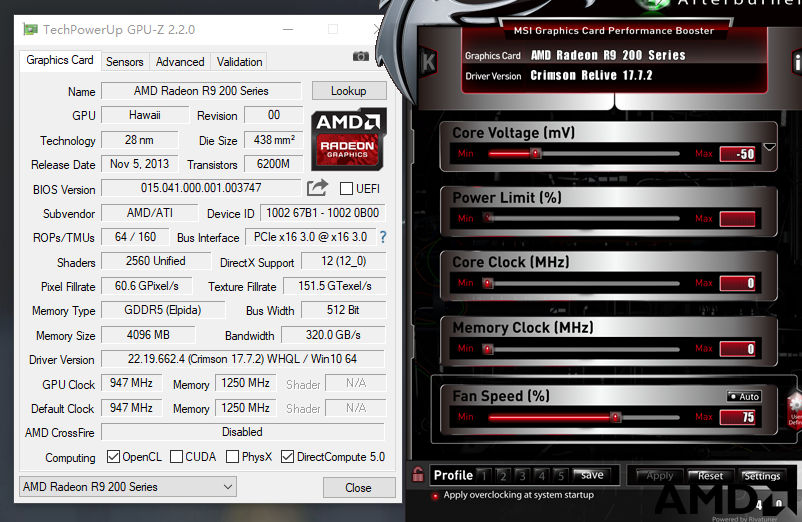
Task: Click the Fan Speed slider handle
Action: coord(616,417)
